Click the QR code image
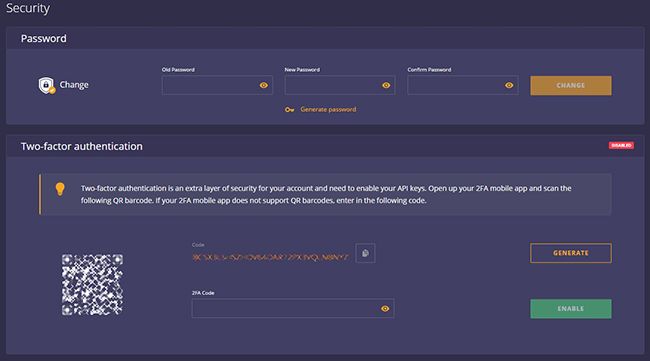 point(92,285)
